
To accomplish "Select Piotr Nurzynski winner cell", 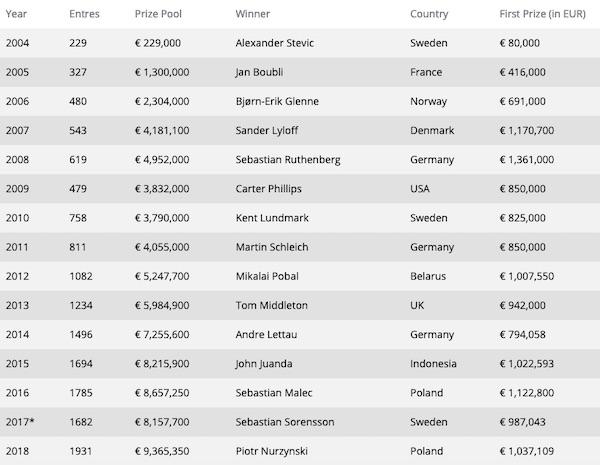I will pyautogui.click(x=271, y=451).
